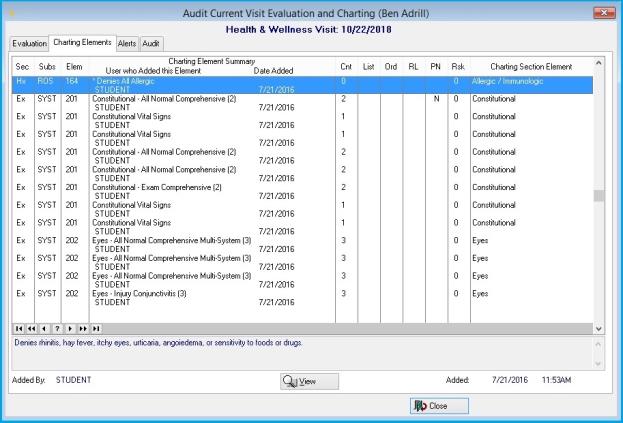623x423 pixels.
Task: Select the Denies All Allergic row
Action: coord(302,85)
